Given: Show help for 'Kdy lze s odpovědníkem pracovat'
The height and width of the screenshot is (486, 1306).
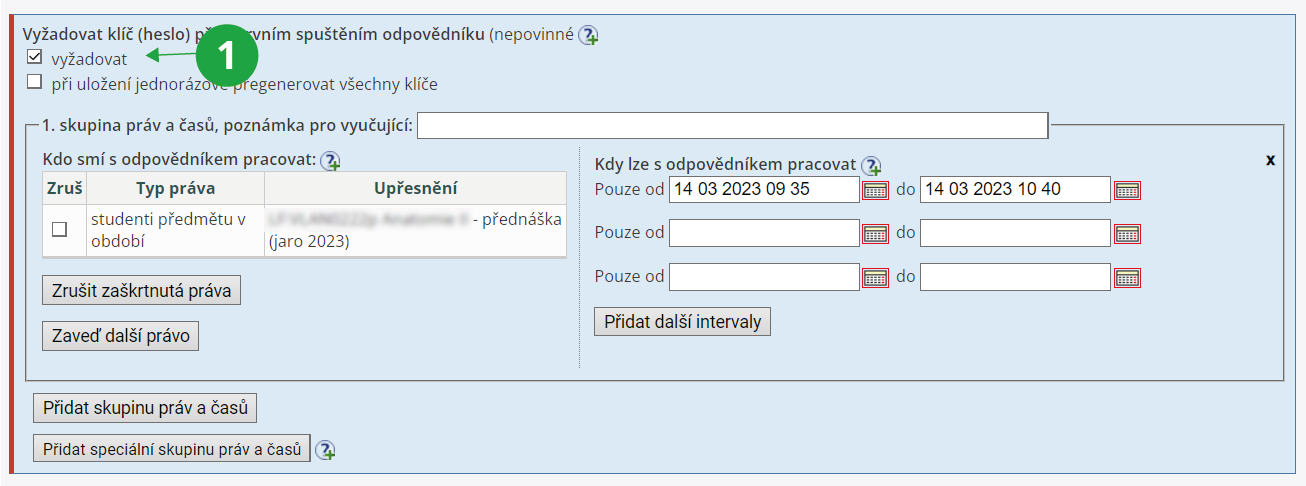Looking at the screenshot, I should point(871,165).
